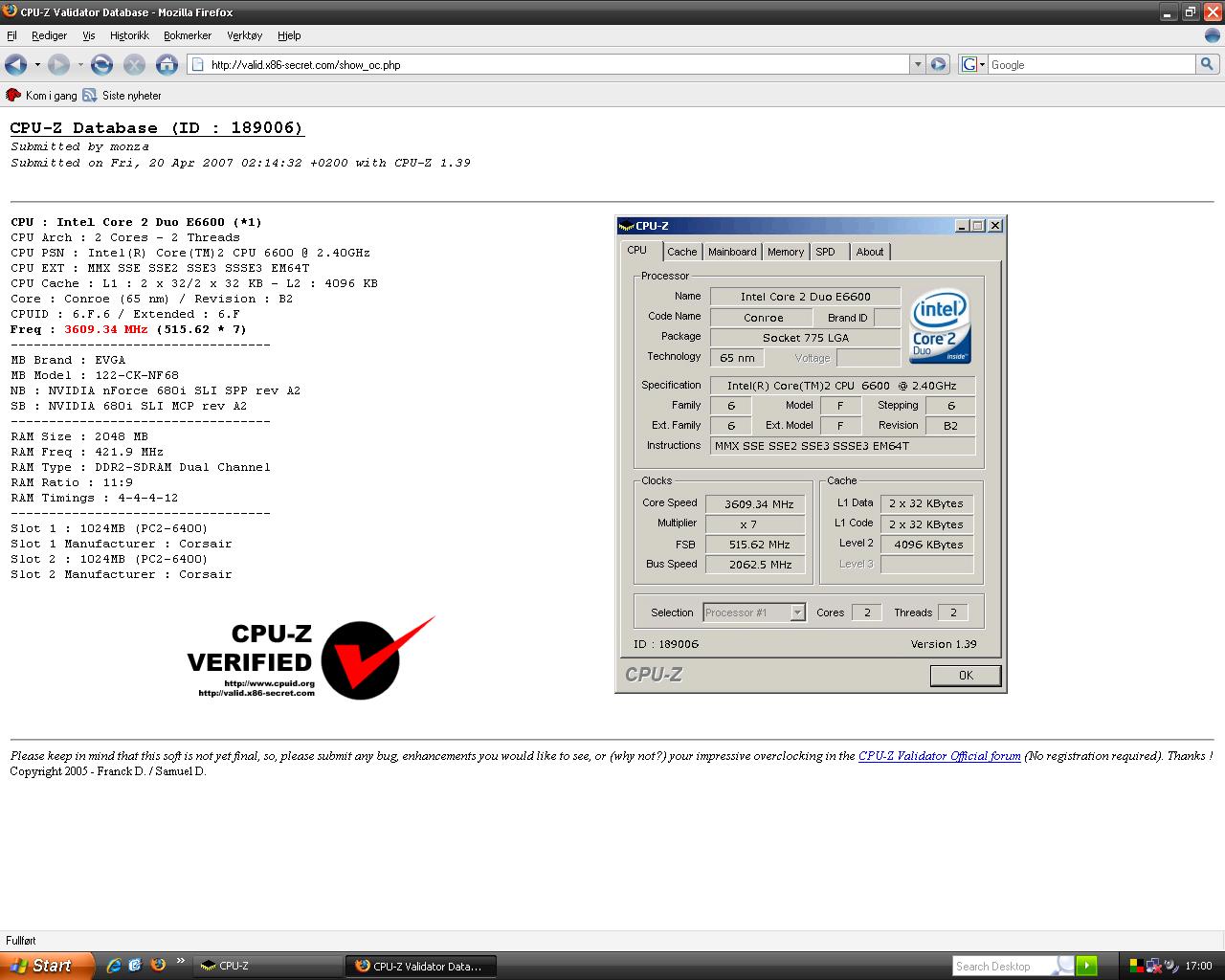Expand the address bar URL dropdown

[917, 64]
